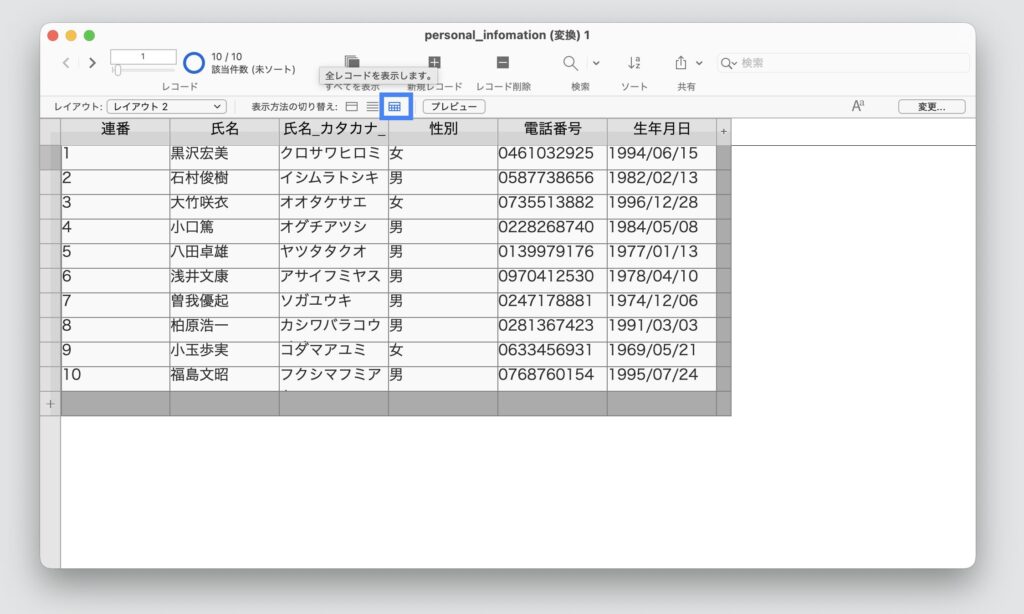Enter Find mode via 検索 icon
1024x614 pixels.
click(569, 63)
